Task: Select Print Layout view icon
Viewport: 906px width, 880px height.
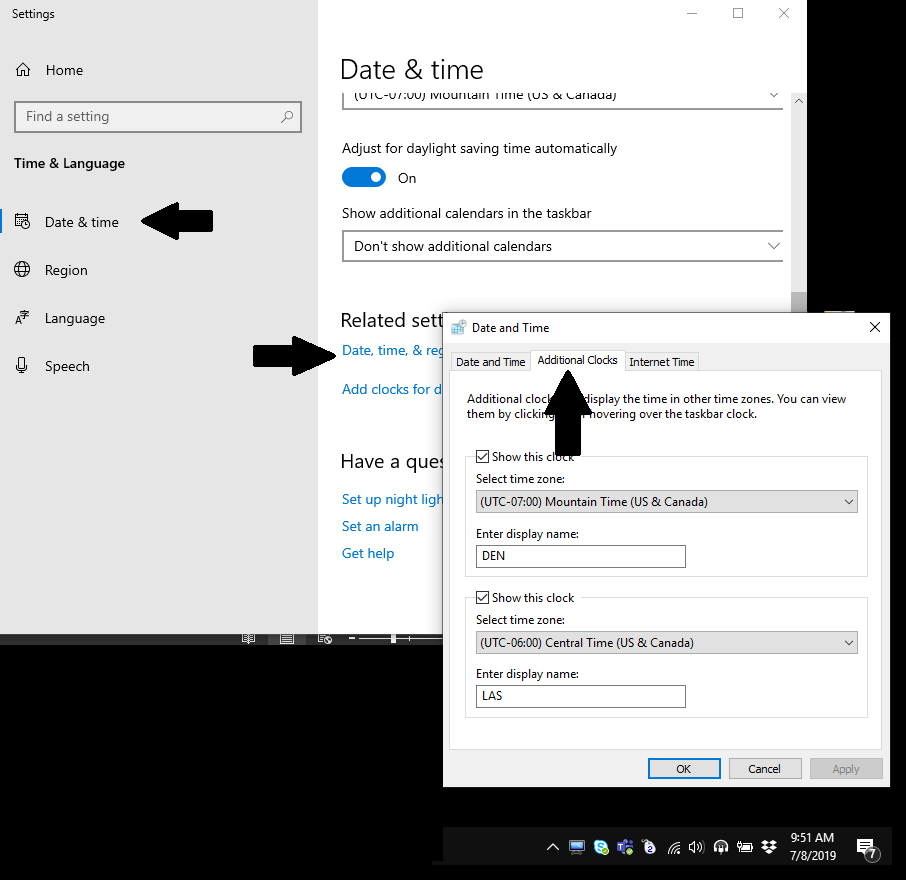Action: tap(287, 638)
